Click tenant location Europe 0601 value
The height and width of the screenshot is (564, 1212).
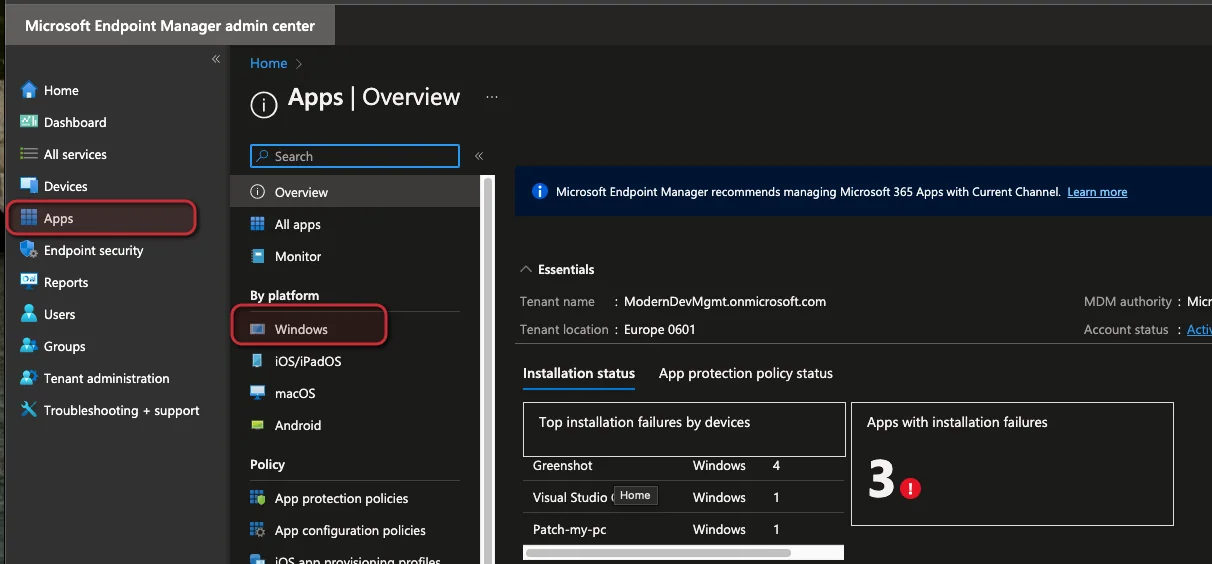[660, 329]
